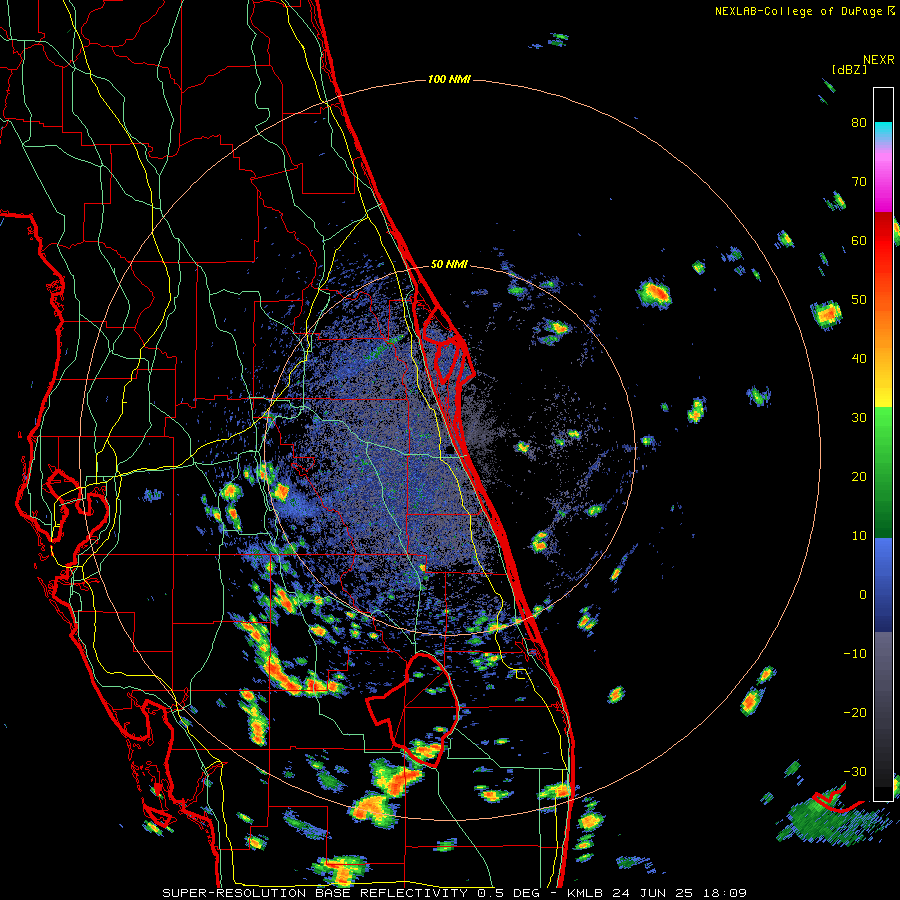Click the 10 value on the dBZ scale
This screenshot has height=900, width=900.
pyautogui.click(x=859, y=536)
